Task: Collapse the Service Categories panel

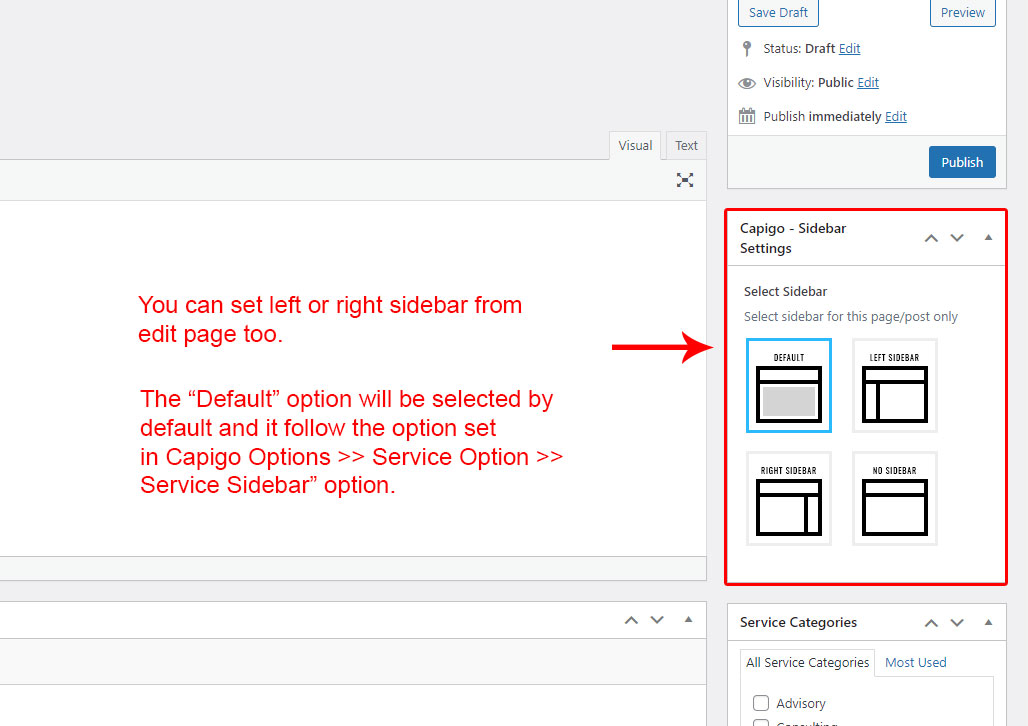Action: point(988,622)
